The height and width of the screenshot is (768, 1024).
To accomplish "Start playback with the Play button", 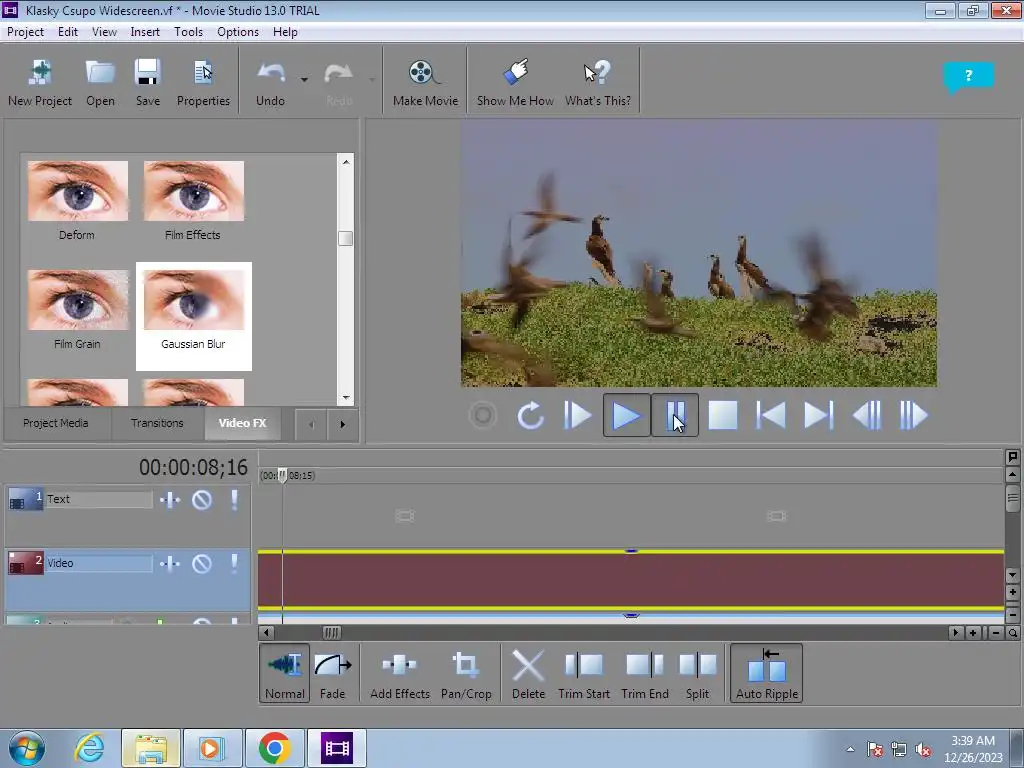I will point(626,415).
